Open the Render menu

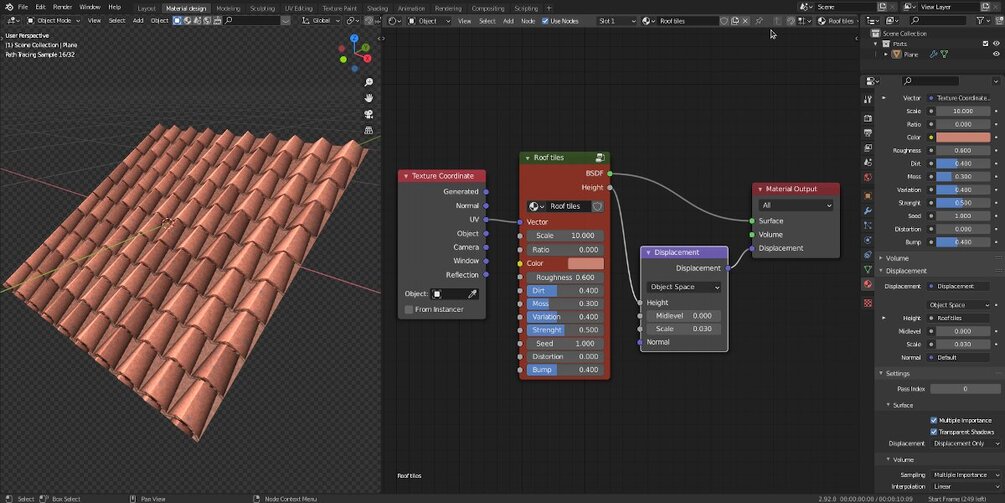[x=62, y=7]
